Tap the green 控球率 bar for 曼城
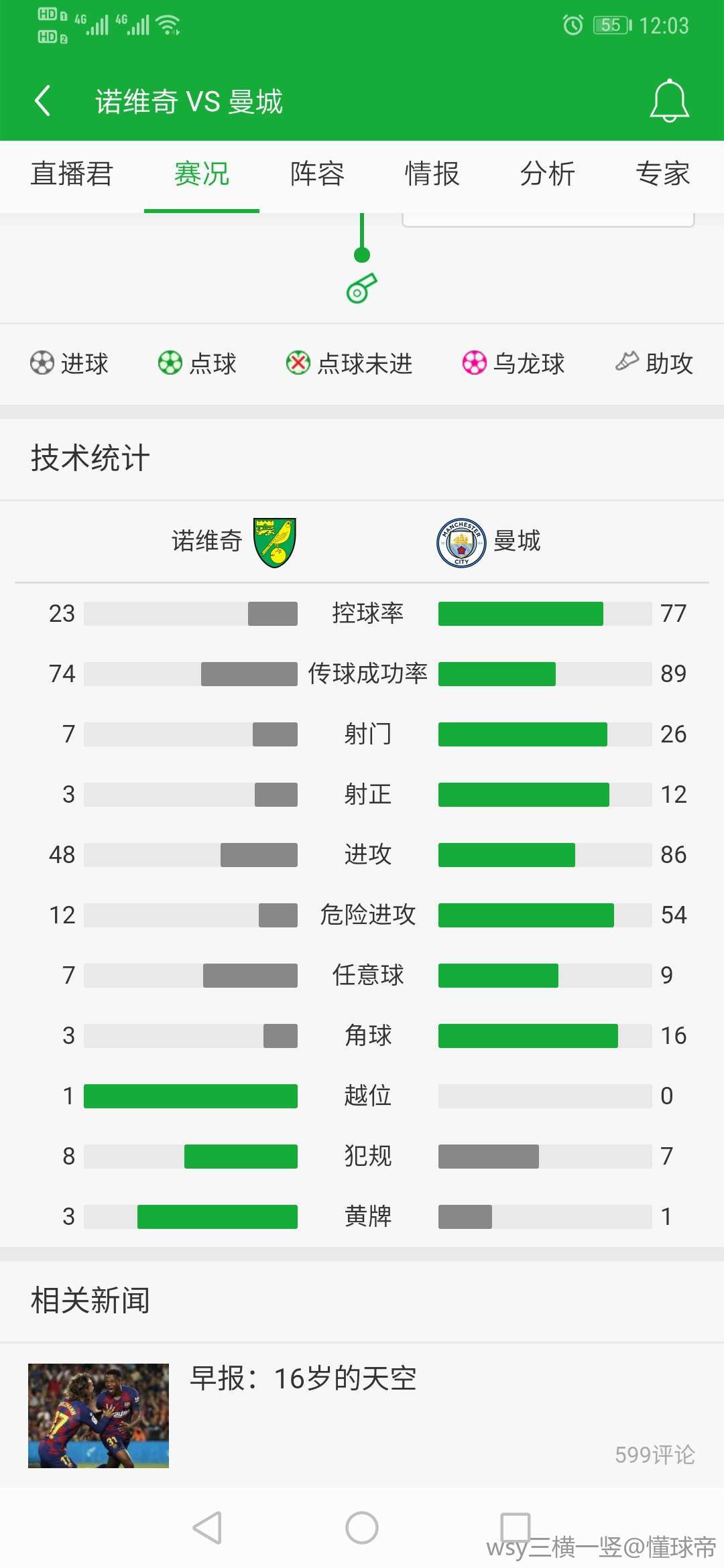 [521, 614]
